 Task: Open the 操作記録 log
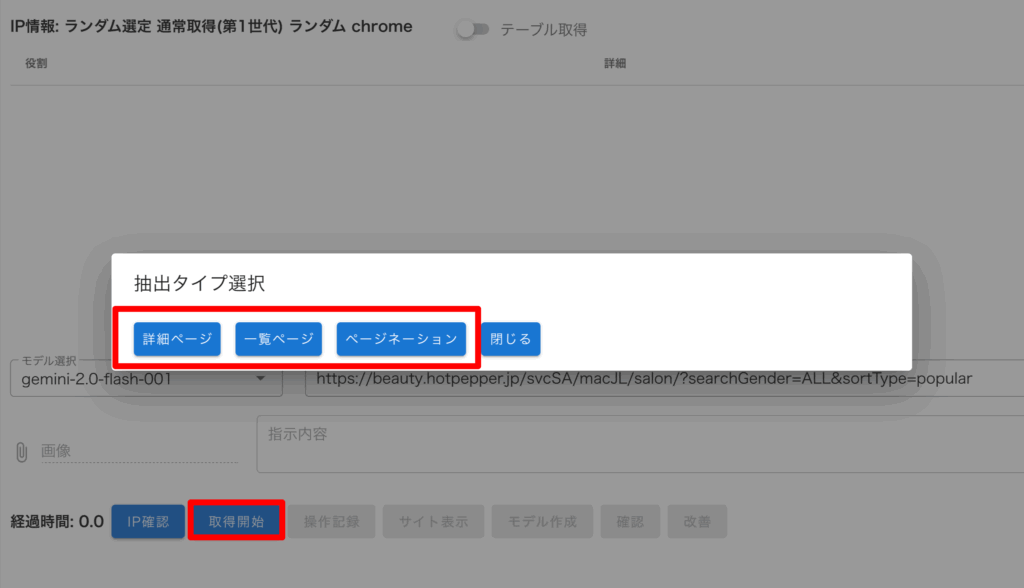(331, 521)
